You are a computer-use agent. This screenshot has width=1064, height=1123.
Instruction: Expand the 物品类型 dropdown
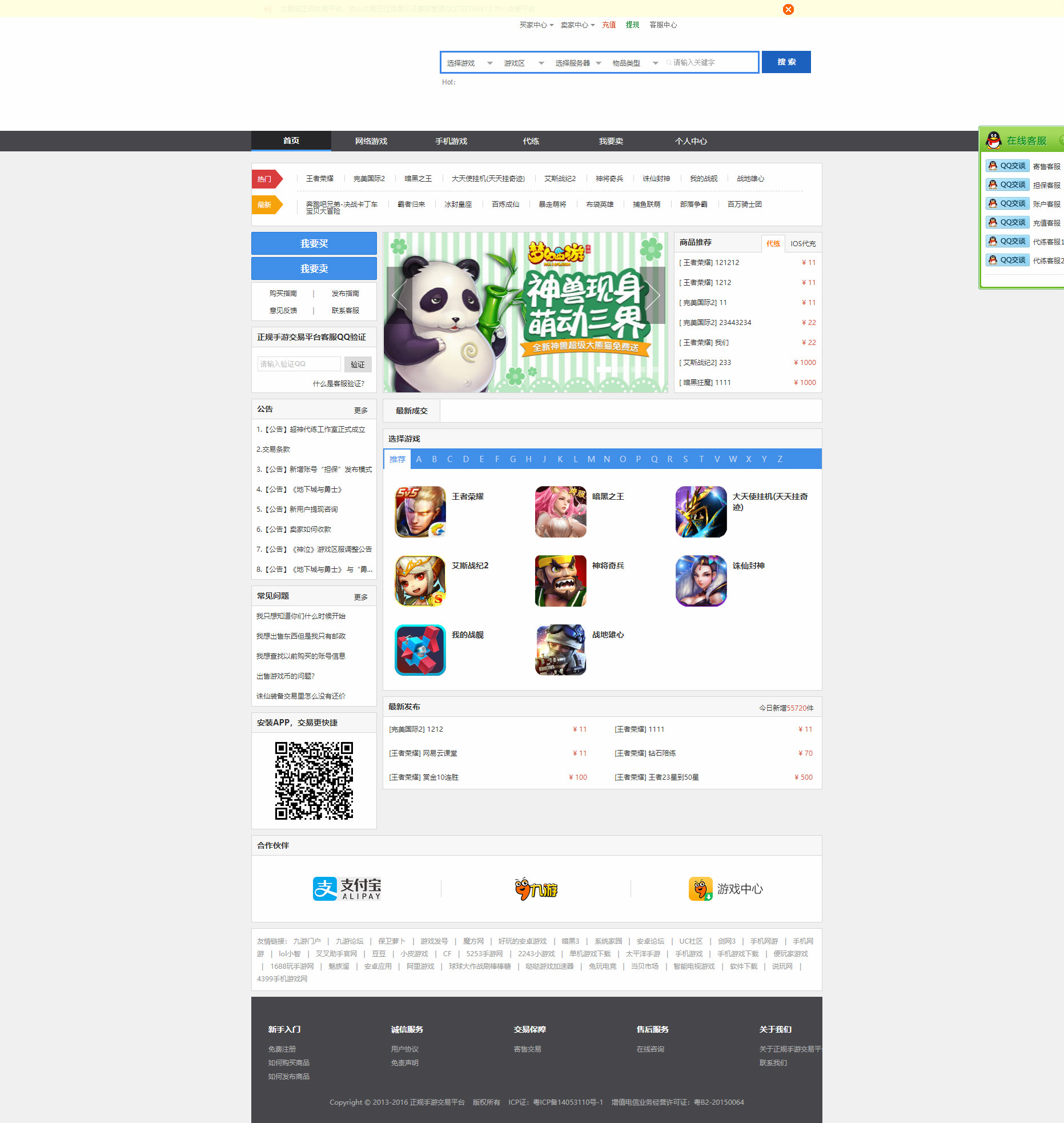tap(635, 63)
